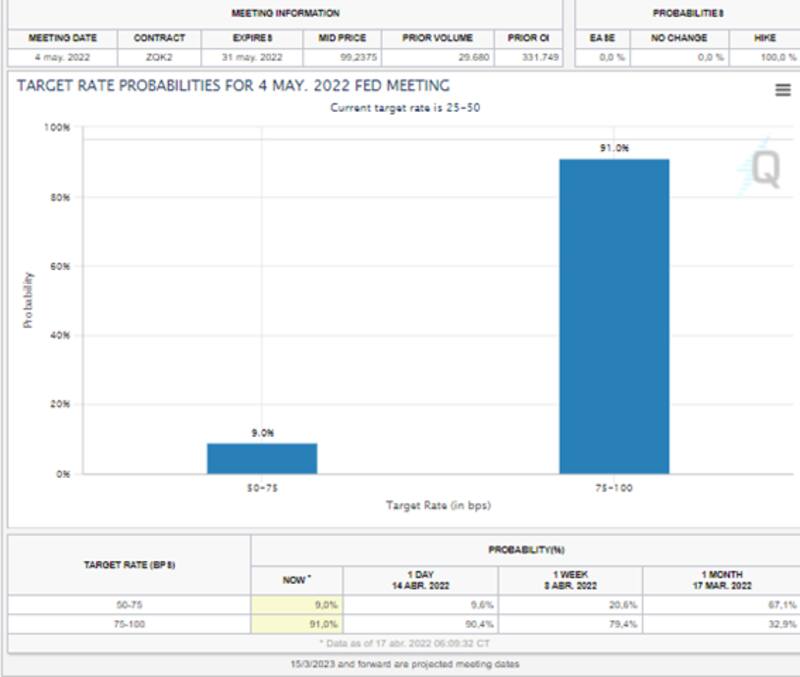
Task: Click the 50-75 target rate bar
Action: tap(262, 458)
